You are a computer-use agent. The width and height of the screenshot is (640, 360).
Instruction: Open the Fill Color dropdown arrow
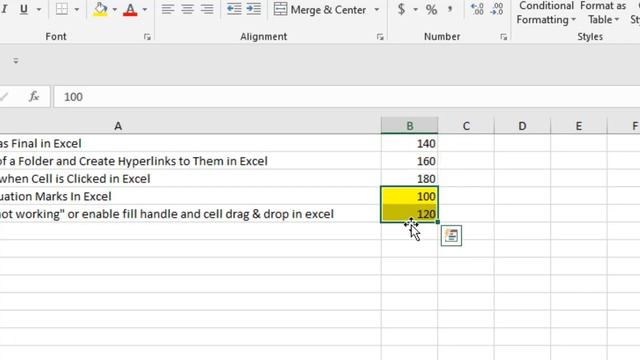click(x=114, y=9)
